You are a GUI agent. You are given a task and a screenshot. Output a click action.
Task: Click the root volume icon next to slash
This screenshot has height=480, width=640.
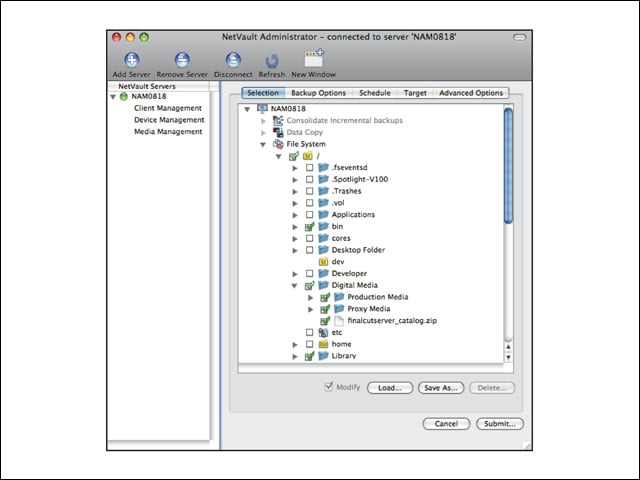[x=307, y=156]
